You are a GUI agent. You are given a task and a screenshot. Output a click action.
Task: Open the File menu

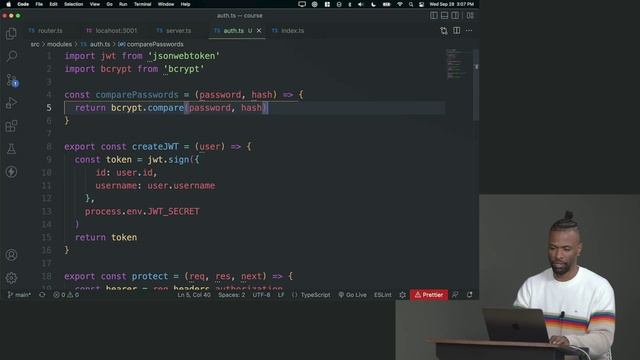point(39,4)
